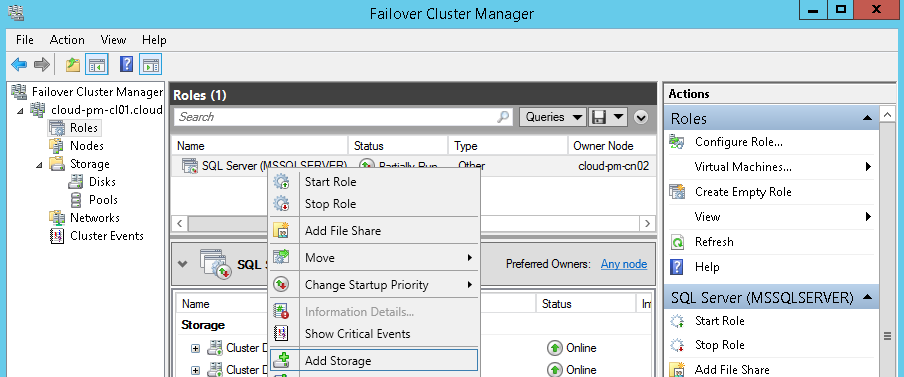Click the Any node preferred owners link
Image resolution: width=904 pixels, height=377 pixels.
[x=624, y=264]
